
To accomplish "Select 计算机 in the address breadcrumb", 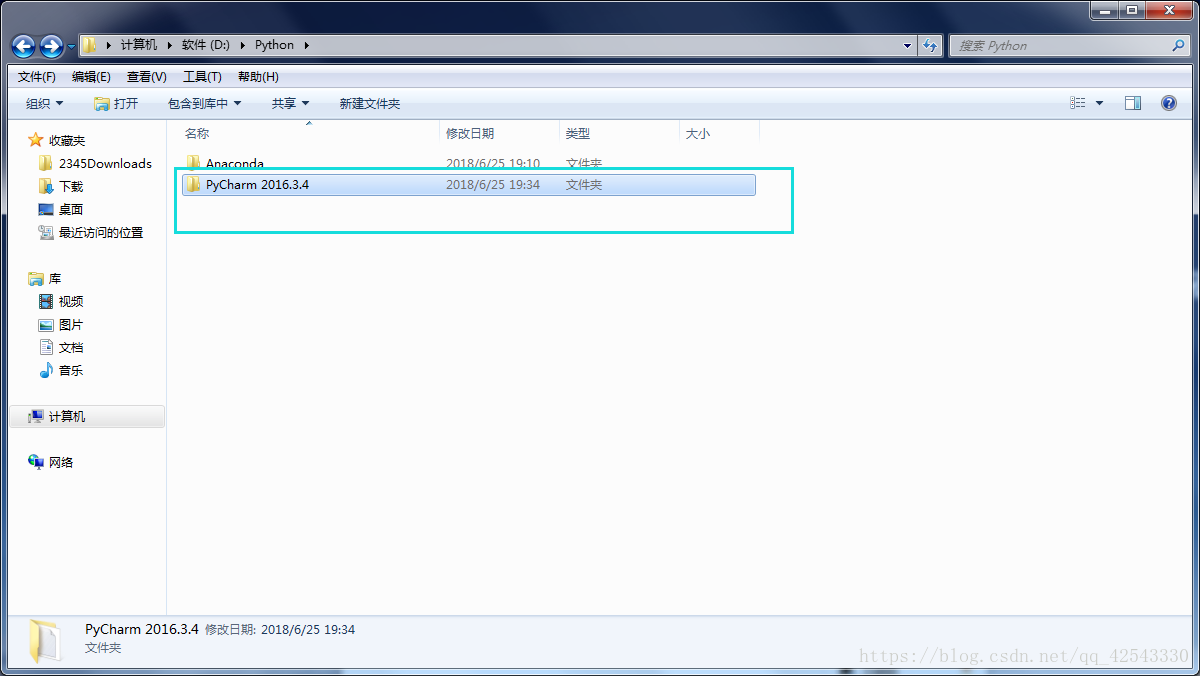I will coord(139,45).
